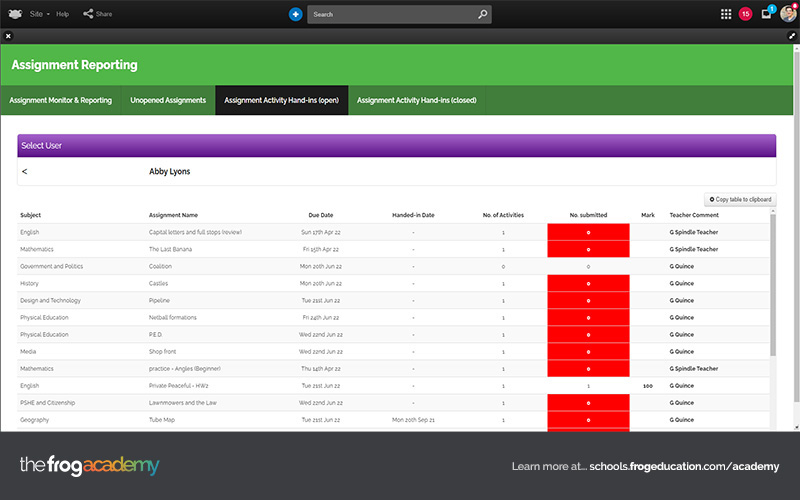Select the 'Tube Map' assignment
Viewport: 800px width, 500px height.
pos(162,420)
